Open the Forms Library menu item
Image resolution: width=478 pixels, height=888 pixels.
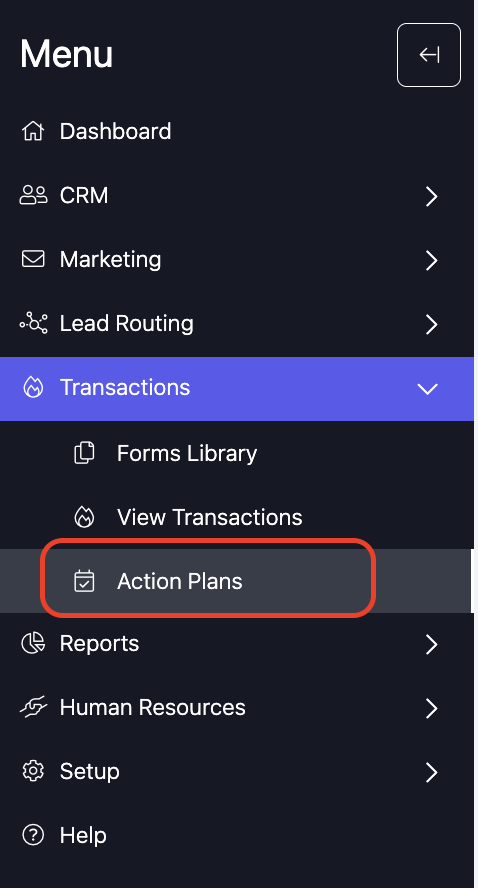pos(237,453)
